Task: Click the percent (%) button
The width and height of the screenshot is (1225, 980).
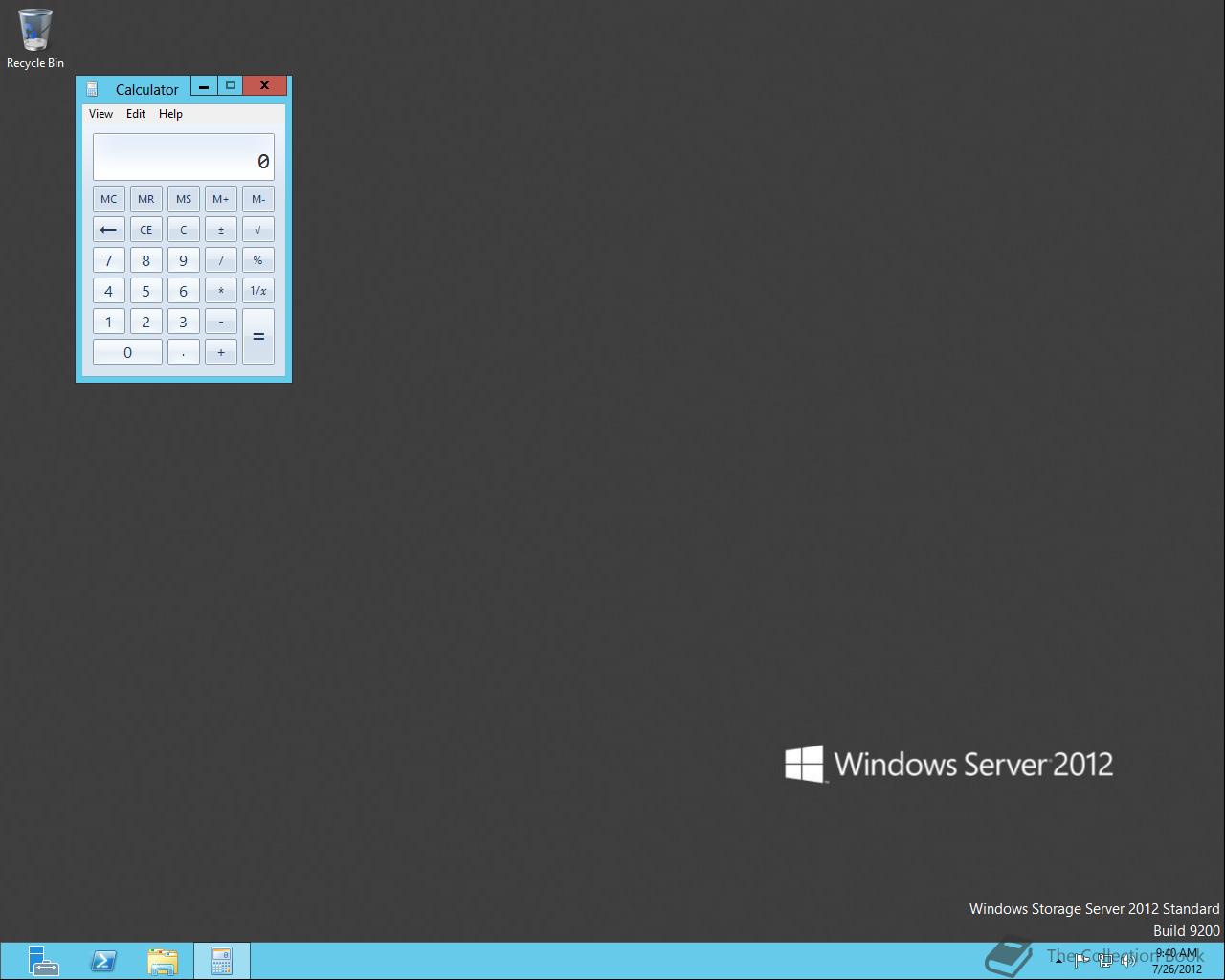Action: (x=258, y=260)
